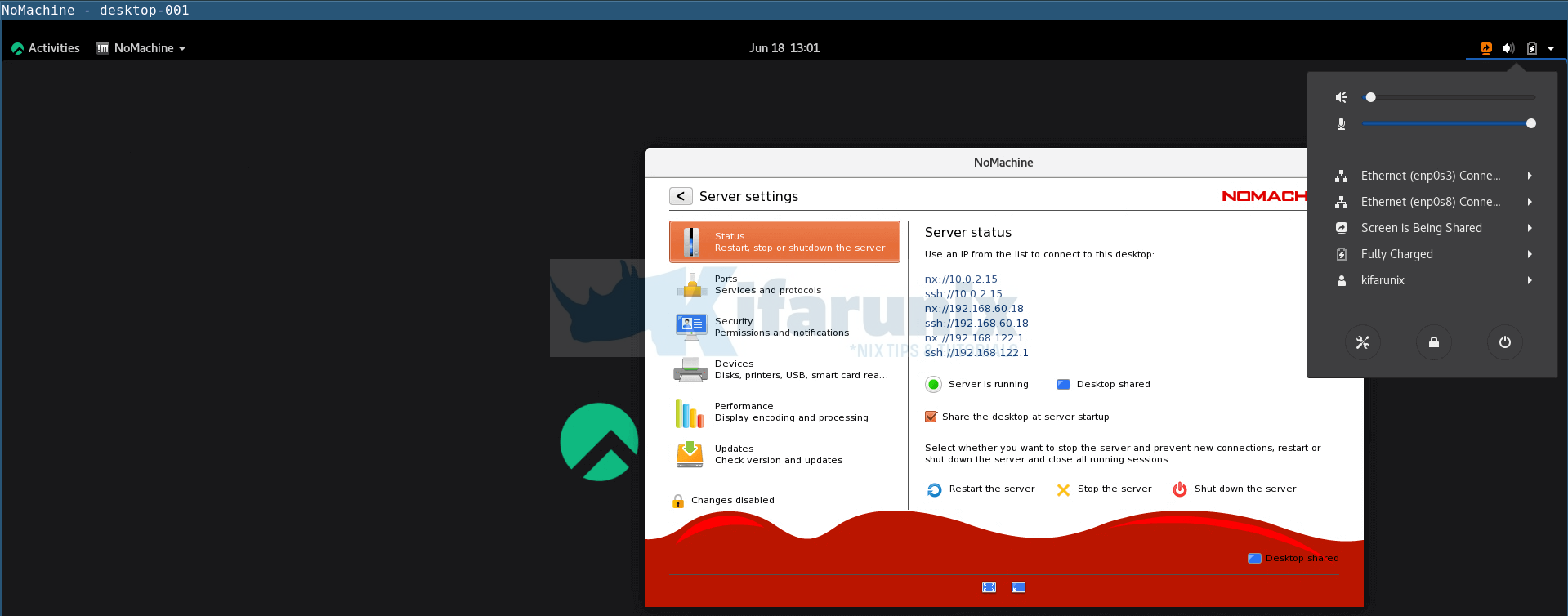Open system settings tools button
Screen dimensions: 1568x616
coord(1363,342)
